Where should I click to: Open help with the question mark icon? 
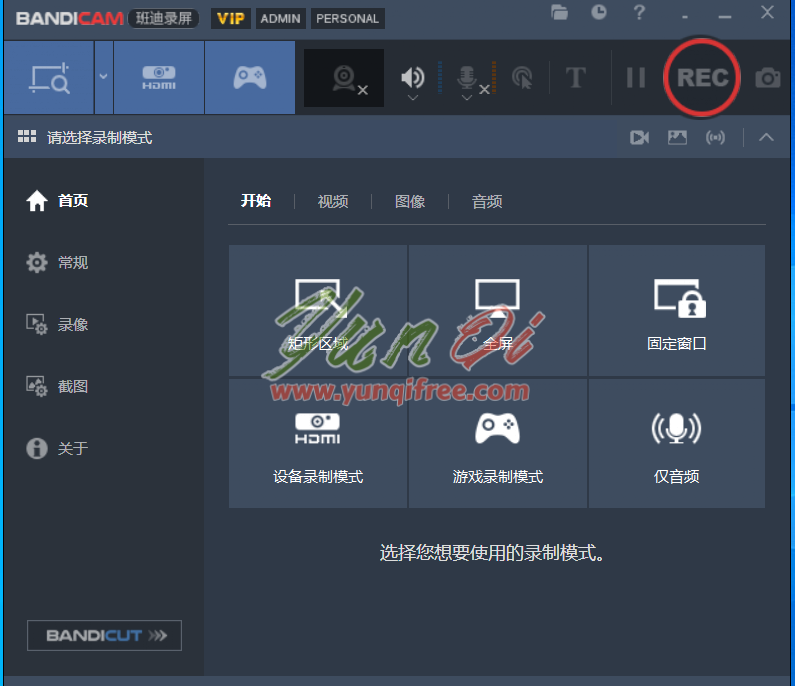(639, 12)
